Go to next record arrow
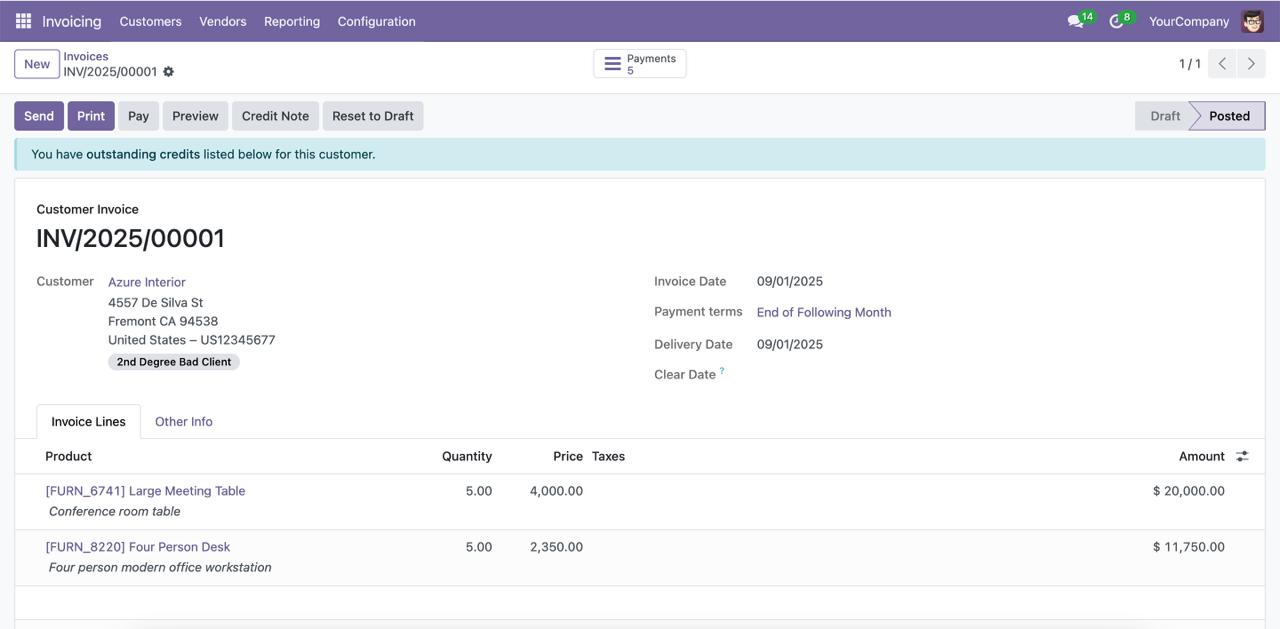This screenshot has height=629, width=1280. pyautogui.click(x=1251, y=64)
